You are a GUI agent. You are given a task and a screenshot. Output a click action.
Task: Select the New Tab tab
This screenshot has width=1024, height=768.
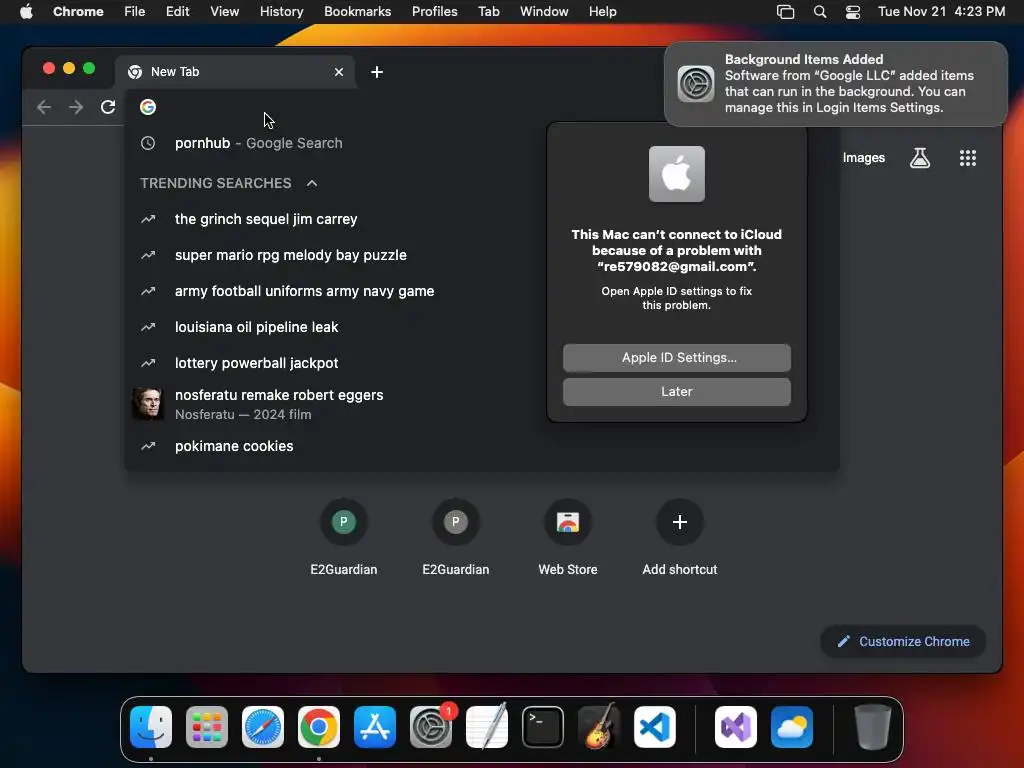(235, 72)
